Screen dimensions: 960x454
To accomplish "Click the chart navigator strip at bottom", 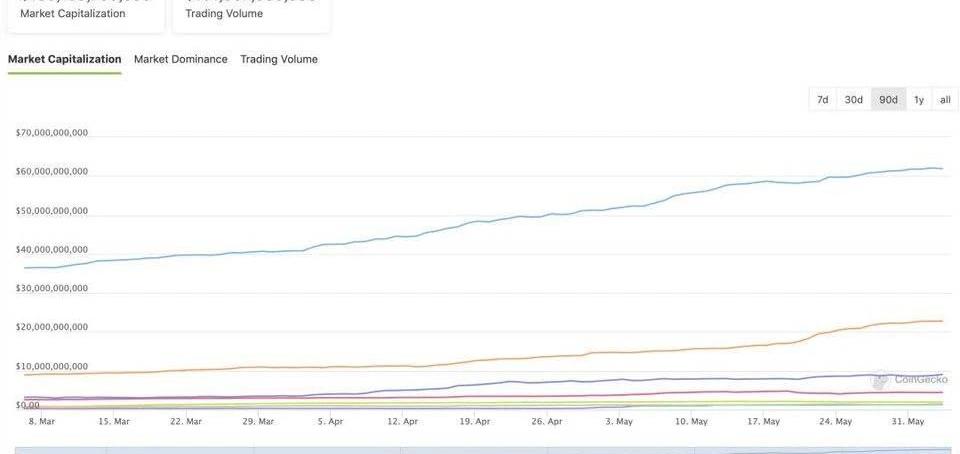I will 482,450.
